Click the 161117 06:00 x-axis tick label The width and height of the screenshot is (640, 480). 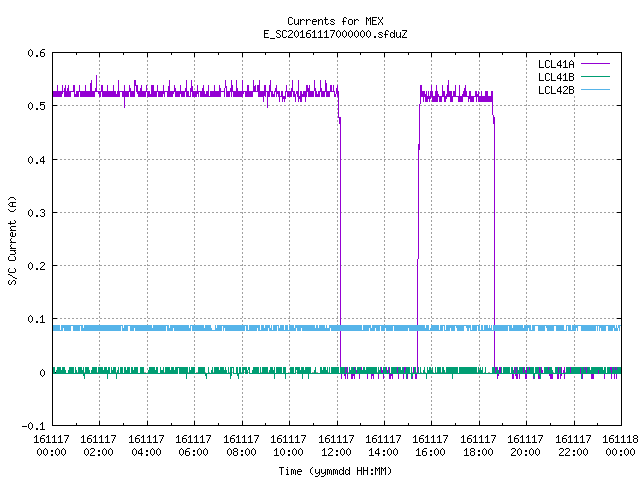(193, 446)
